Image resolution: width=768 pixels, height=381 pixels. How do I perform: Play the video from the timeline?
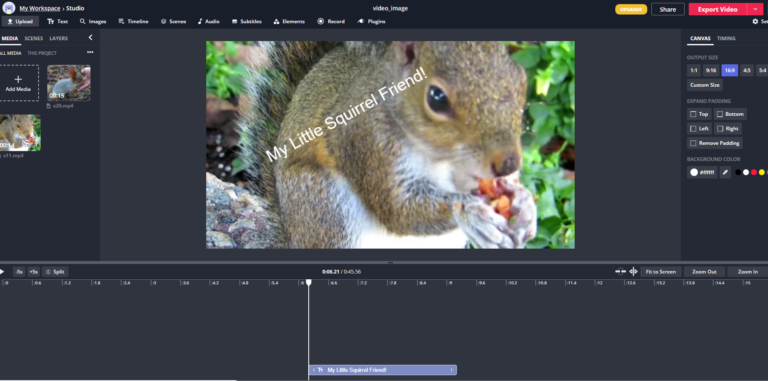2,272
